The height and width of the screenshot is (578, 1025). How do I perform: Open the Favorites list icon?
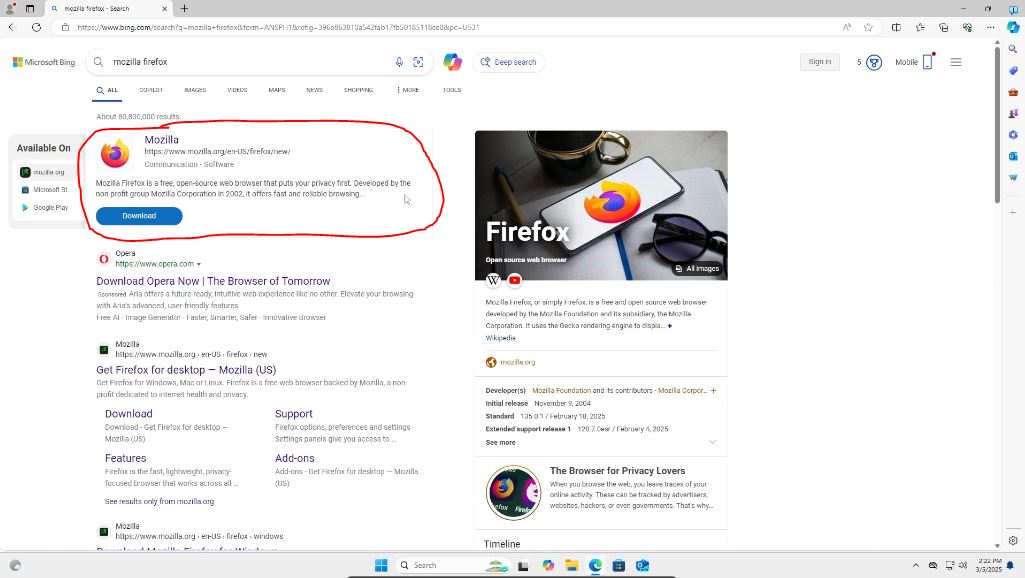920,27
